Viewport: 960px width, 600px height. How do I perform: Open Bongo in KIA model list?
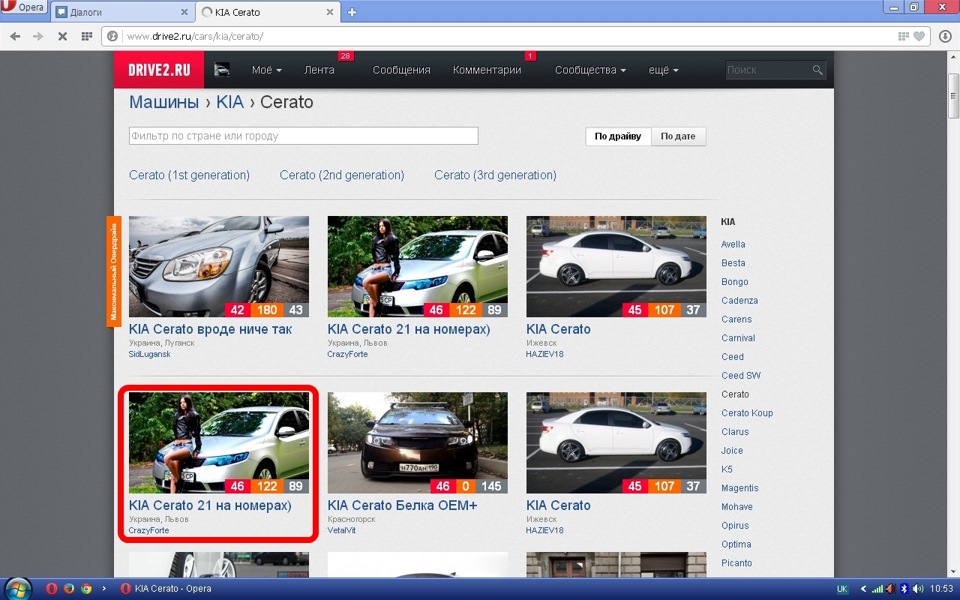click(735, 282)
